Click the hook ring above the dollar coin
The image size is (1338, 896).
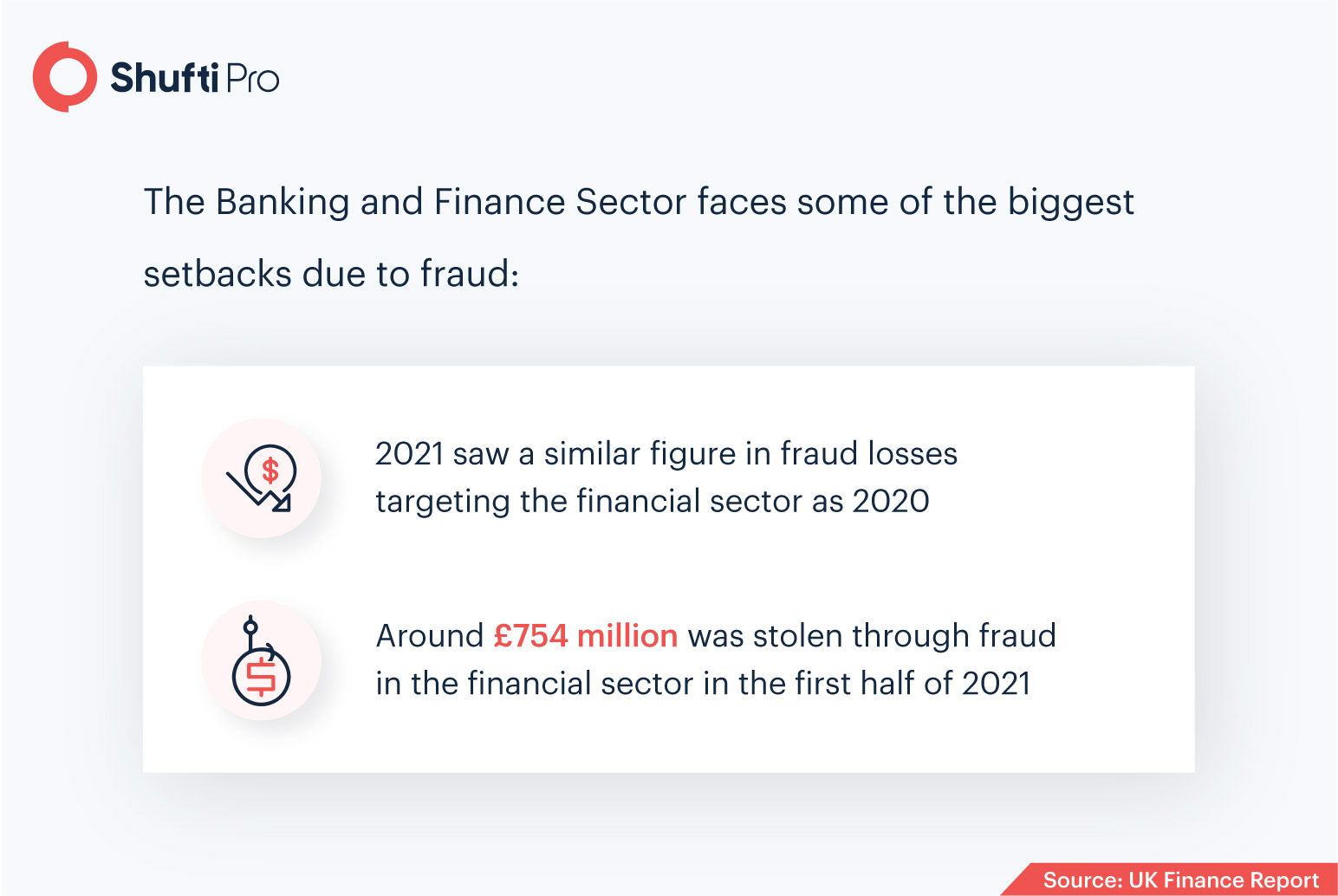pos(250,625)
